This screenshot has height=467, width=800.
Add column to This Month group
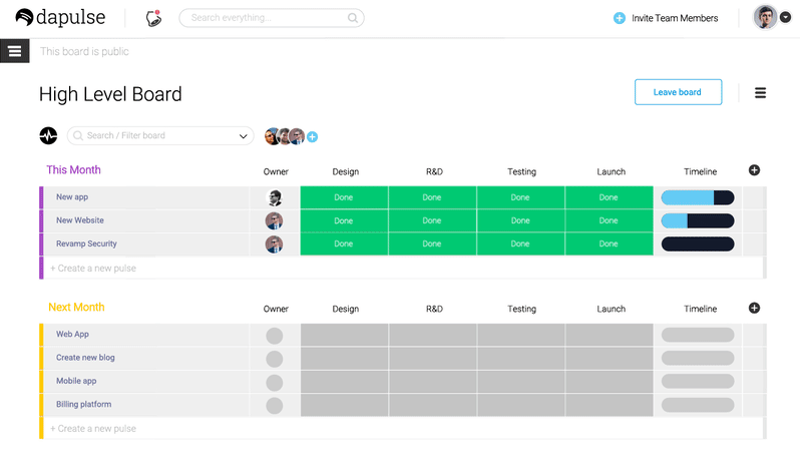(x=754, y=170)
